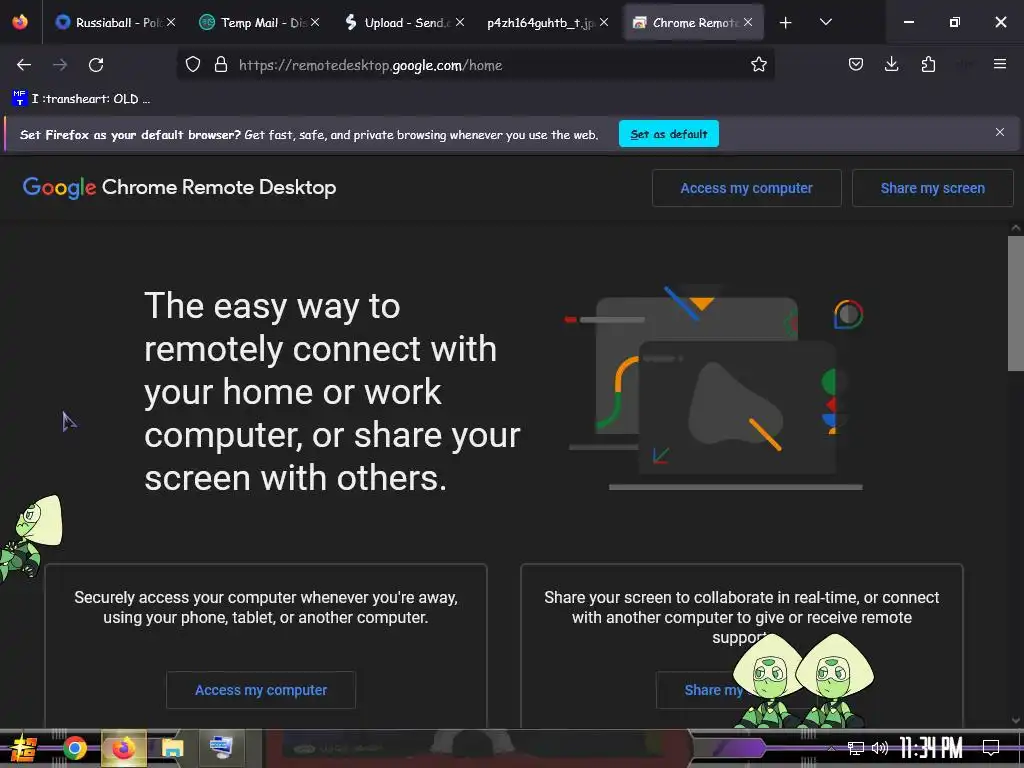Open the Firefox hamburger application menu
Screen dimensions: 1024x768
(999, 64)
